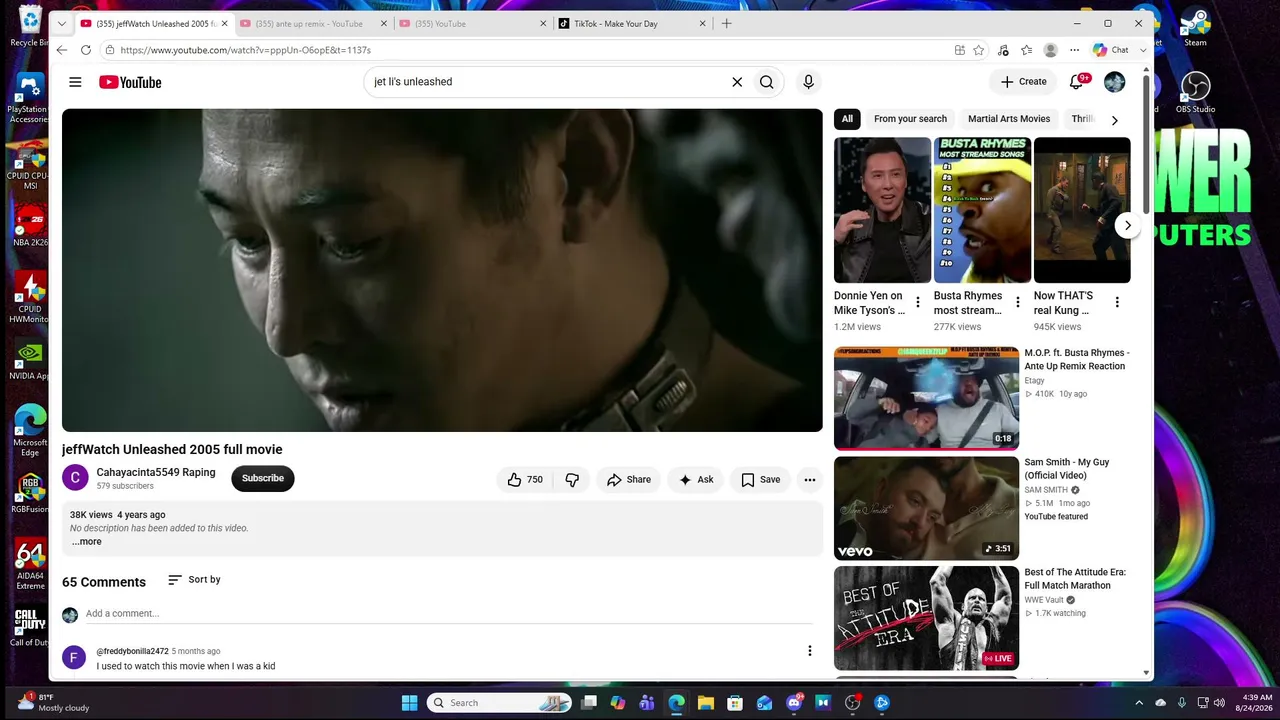1280x720 pixels.
Task: Open options for freddybonilla2472's comment
Action: coord(810,651)
